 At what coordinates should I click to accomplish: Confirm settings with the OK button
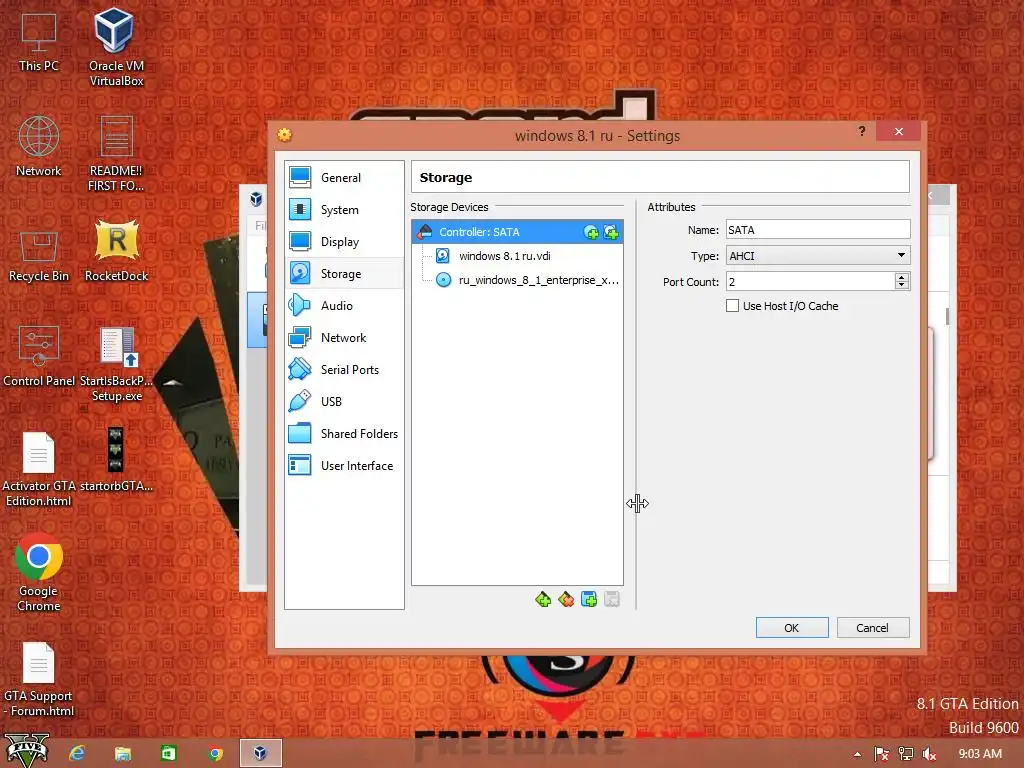[792, 628]
